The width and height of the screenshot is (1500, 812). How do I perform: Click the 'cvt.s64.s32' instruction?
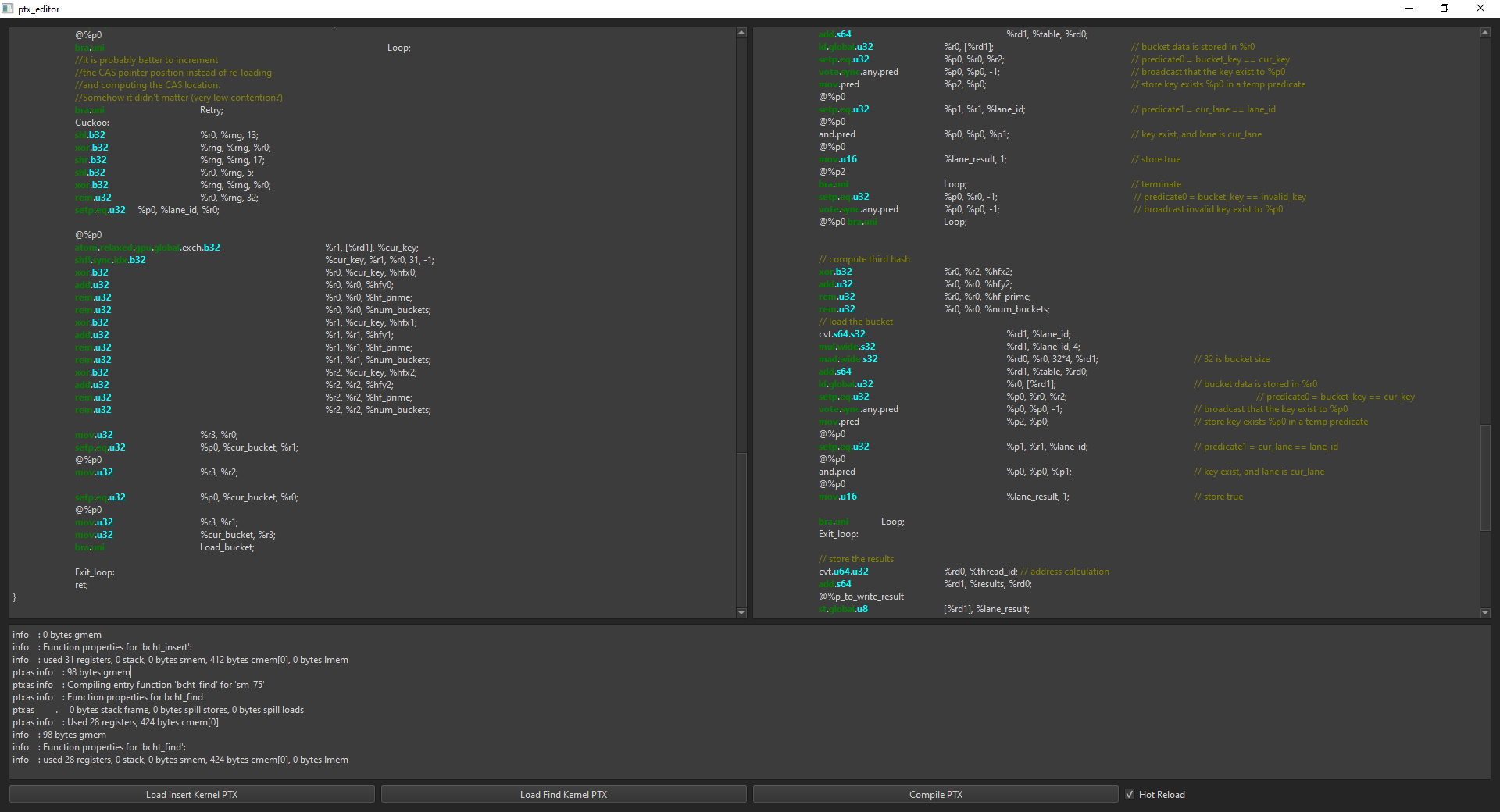pyautogui.click(x=842, y=334)
